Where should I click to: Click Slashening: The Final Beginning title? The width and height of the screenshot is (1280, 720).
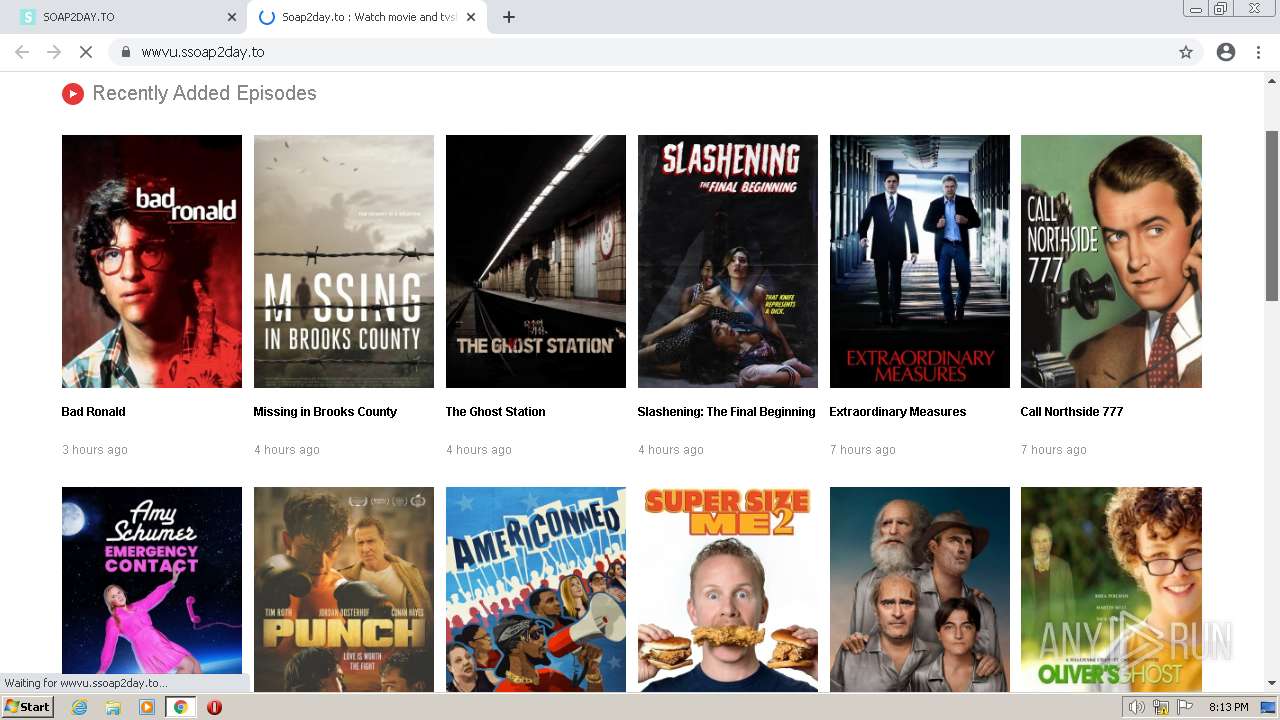click(x=726, y=412)
